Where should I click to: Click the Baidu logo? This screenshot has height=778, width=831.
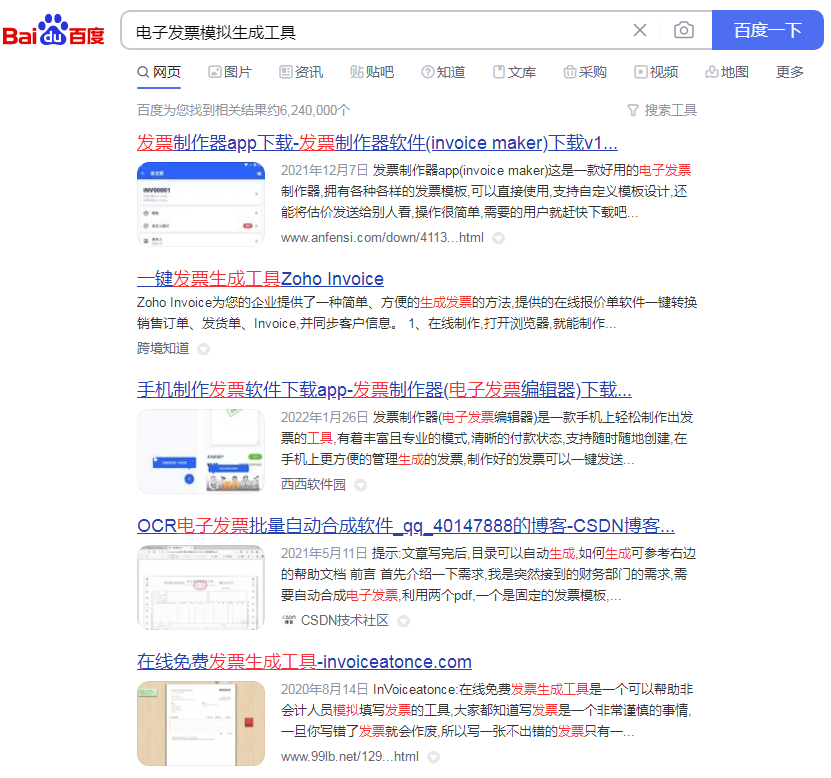coord(54,30)
